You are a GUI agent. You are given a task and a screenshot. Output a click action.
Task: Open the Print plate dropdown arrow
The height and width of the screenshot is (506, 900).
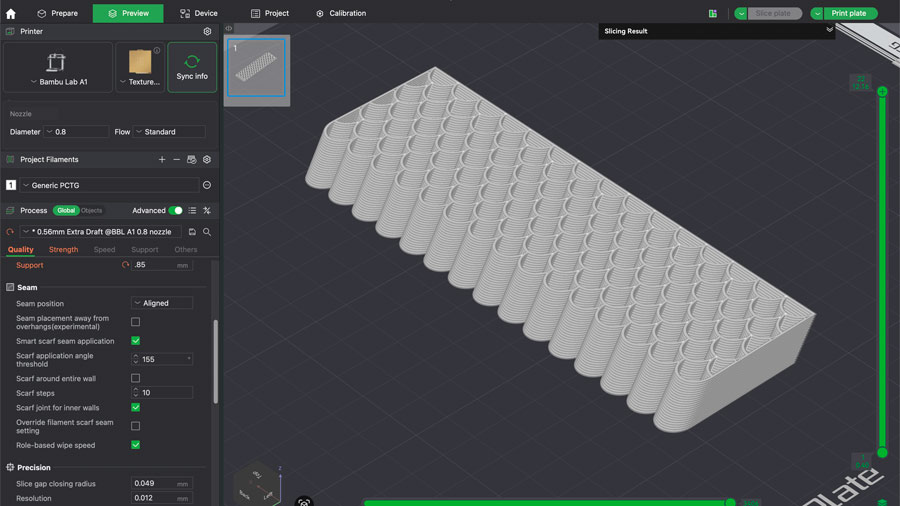817,13
